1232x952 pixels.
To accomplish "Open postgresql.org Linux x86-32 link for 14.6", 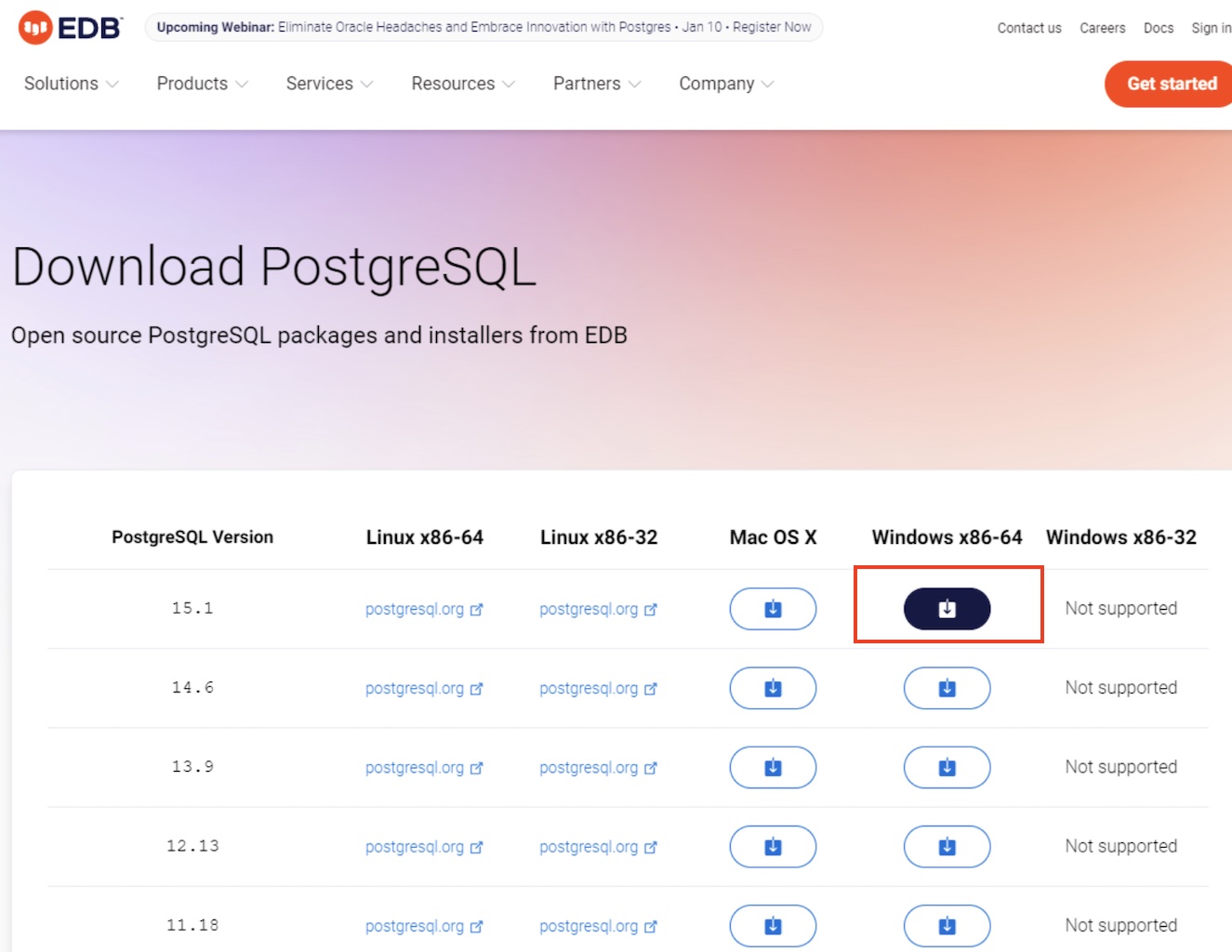I will [x=598, y=688].
